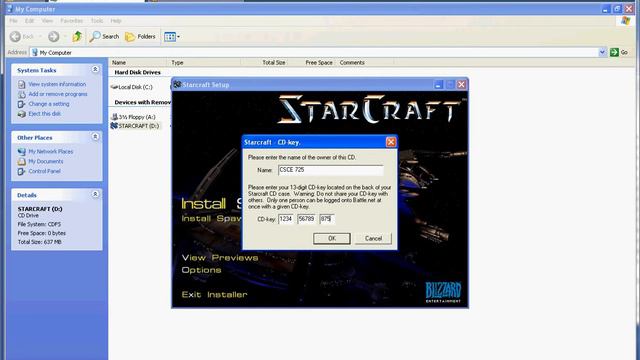This screenshot has height=360, width=640.
Task: Open the Edit menu
Action: tap(29, 21)
